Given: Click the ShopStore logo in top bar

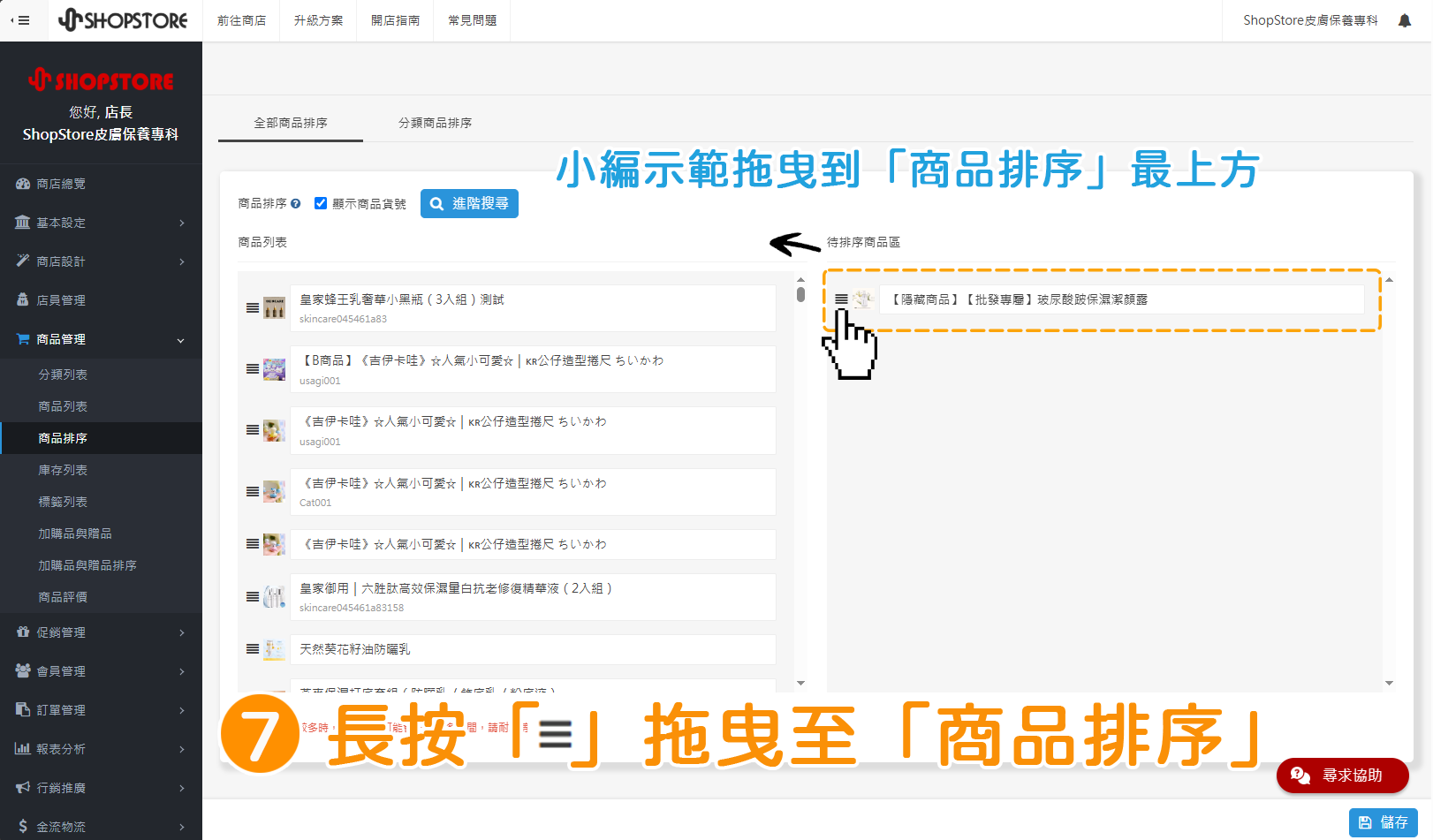Looking at the screenshot, I should coord(123,20).
